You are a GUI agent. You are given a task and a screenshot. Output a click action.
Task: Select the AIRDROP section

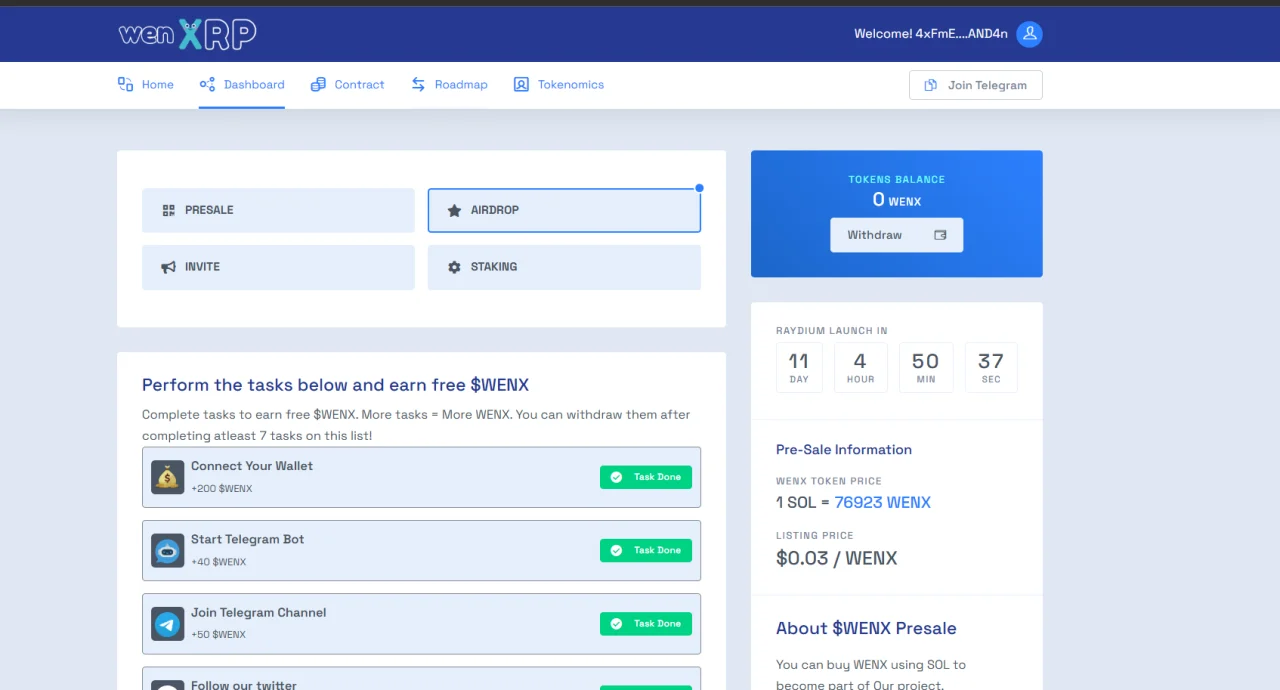[564, 210]
